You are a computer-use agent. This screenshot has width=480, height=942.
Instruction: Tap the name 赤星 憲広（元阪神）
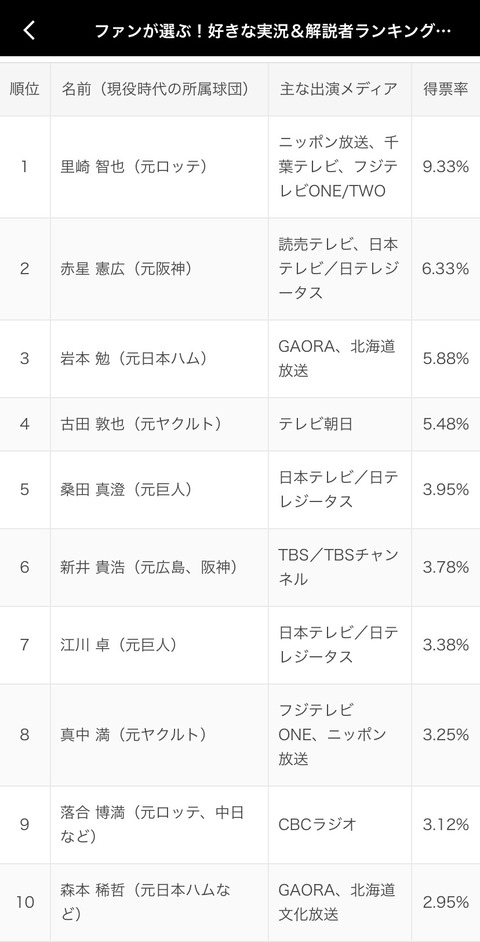tap(127, 269)
